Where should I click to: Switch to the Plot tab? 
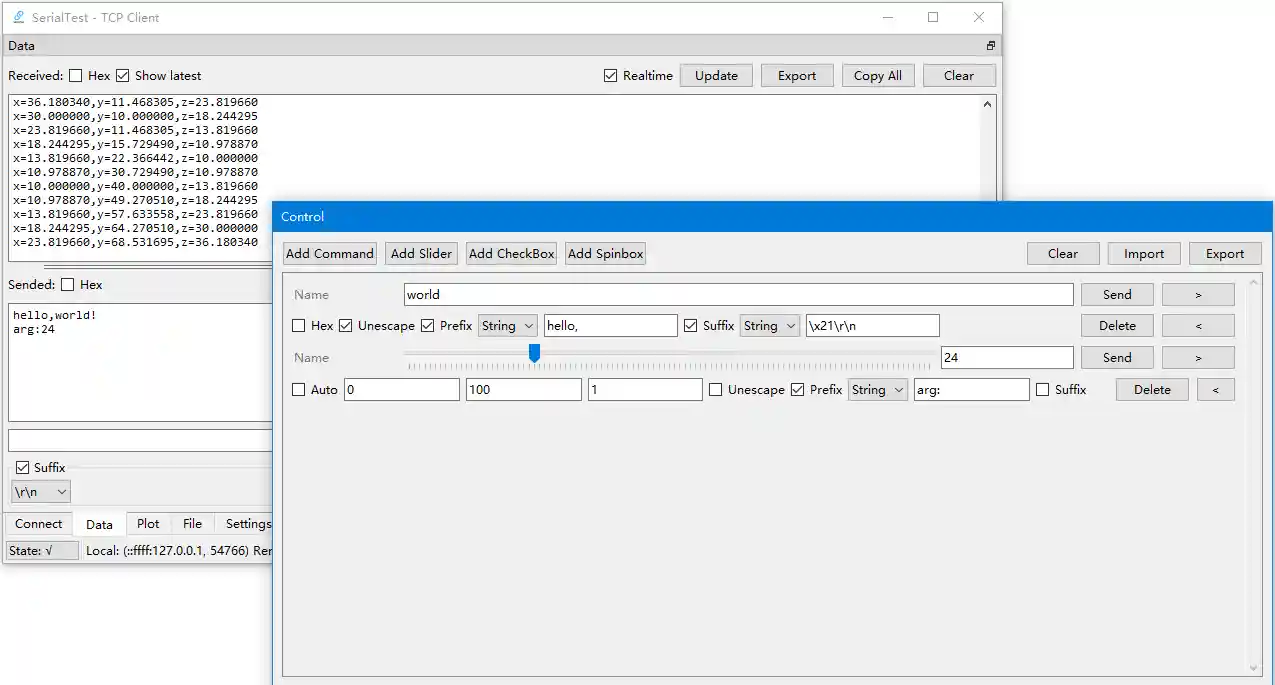[x=148, y=524]
